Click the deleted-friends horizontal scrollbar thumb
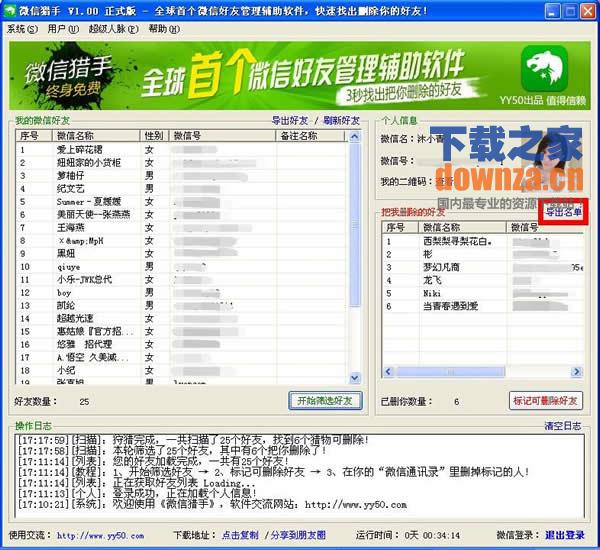The width and height of the screenshot is (600, 550). [450, 371]
